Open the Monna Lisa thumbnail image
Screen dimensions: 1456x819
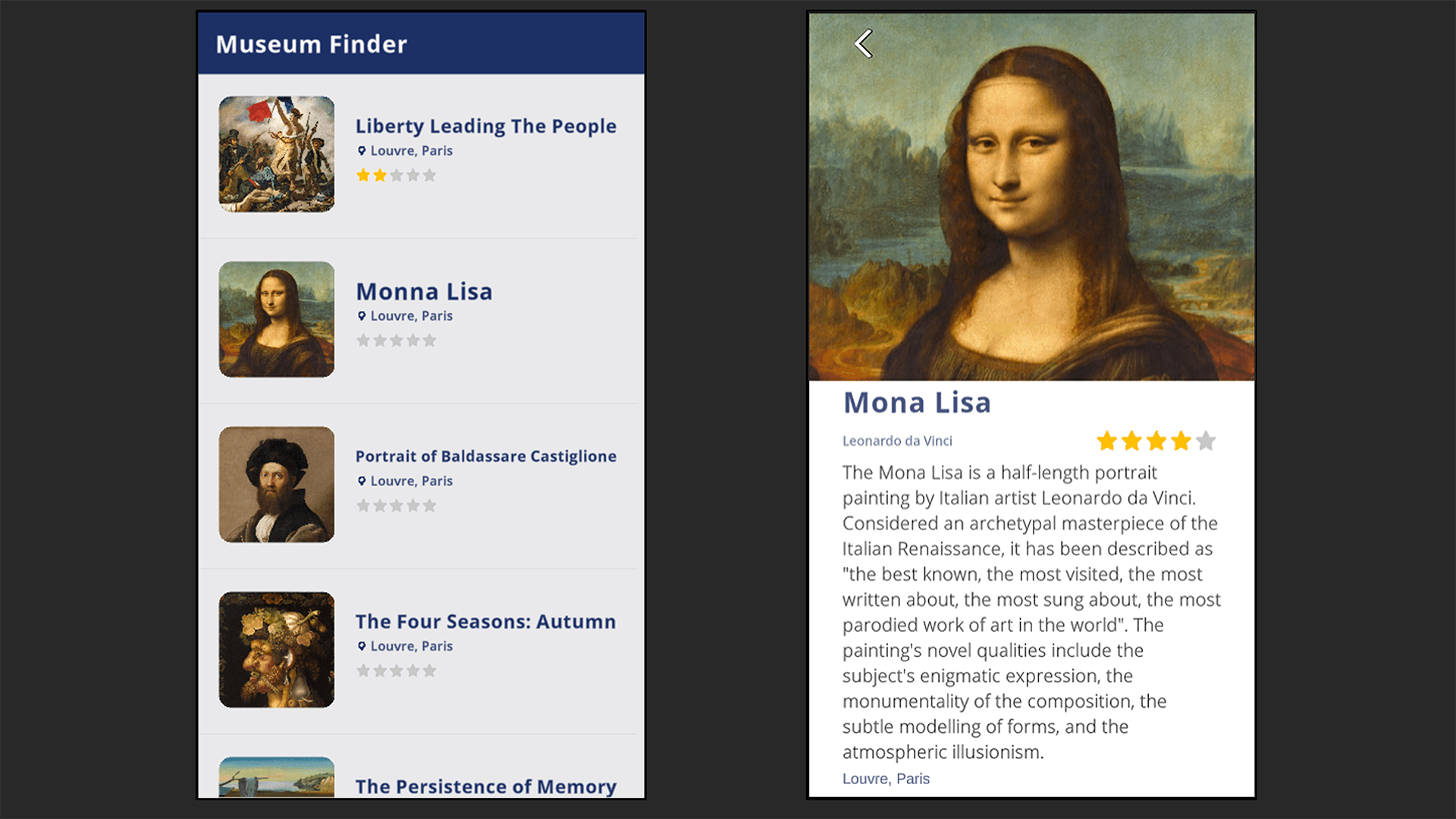point(277,319)
